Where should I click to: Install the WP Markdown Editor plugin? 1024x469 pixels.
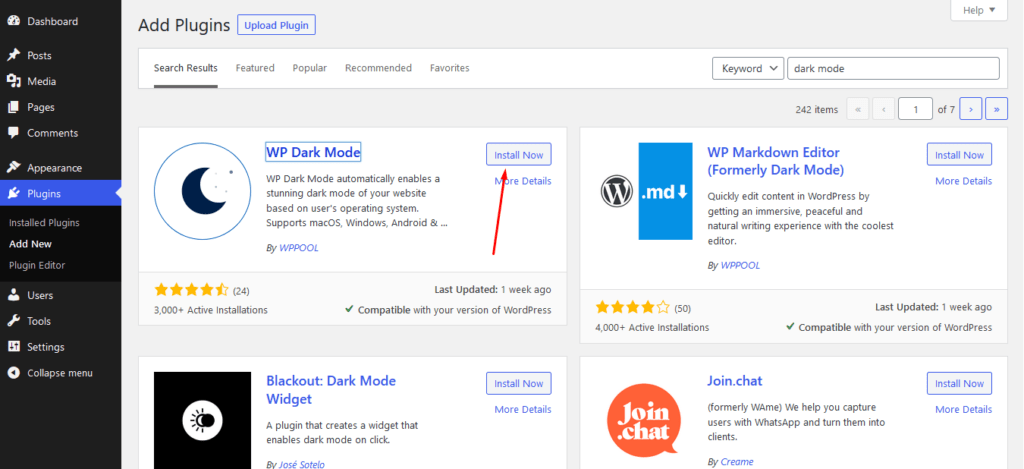coord(959,155)
